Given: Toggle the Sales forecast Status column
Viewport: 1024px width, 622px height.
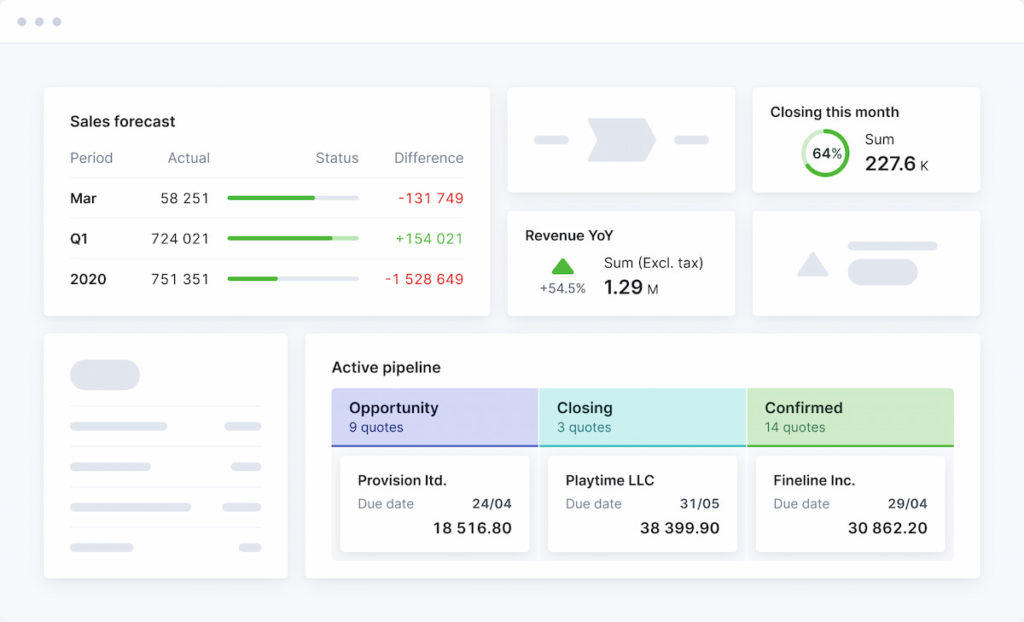Looking at the screenshot, I should point(337,158).
